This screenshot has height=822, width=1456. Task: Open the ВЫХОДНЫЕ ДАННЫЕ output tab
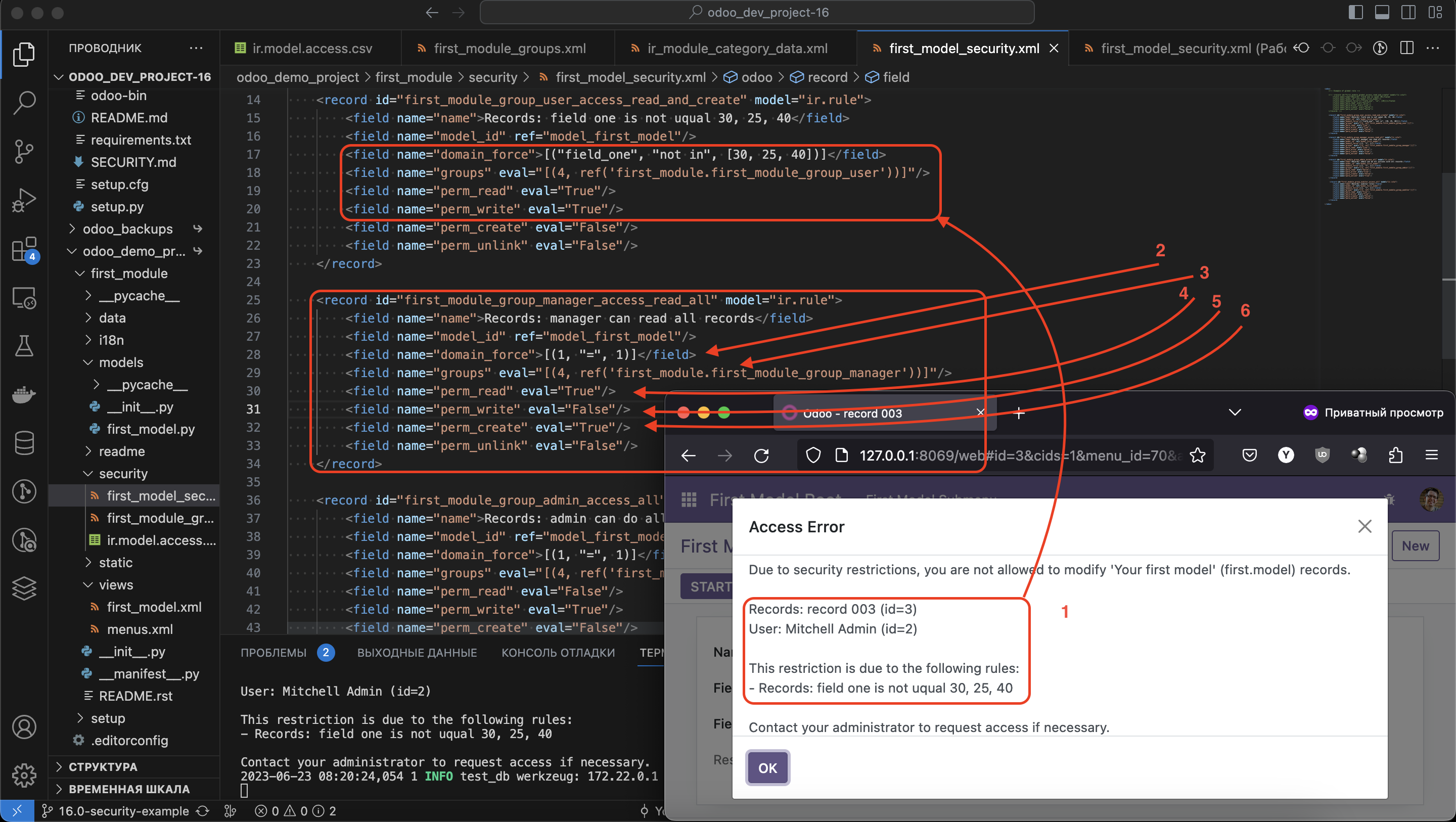click(417, 653)
